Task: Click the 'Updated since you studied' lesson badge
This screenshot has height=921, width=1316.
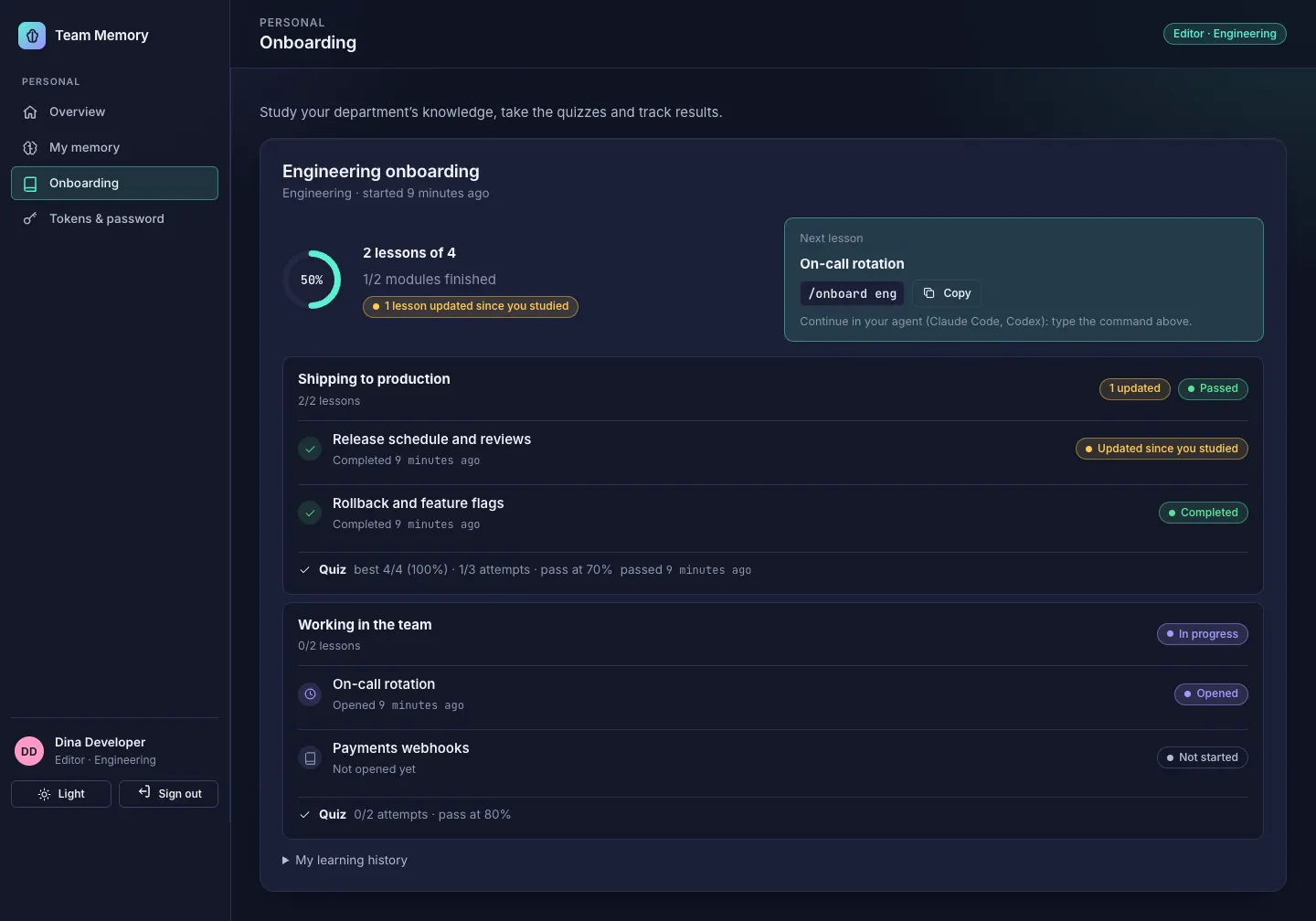Action: [1162, 449]
